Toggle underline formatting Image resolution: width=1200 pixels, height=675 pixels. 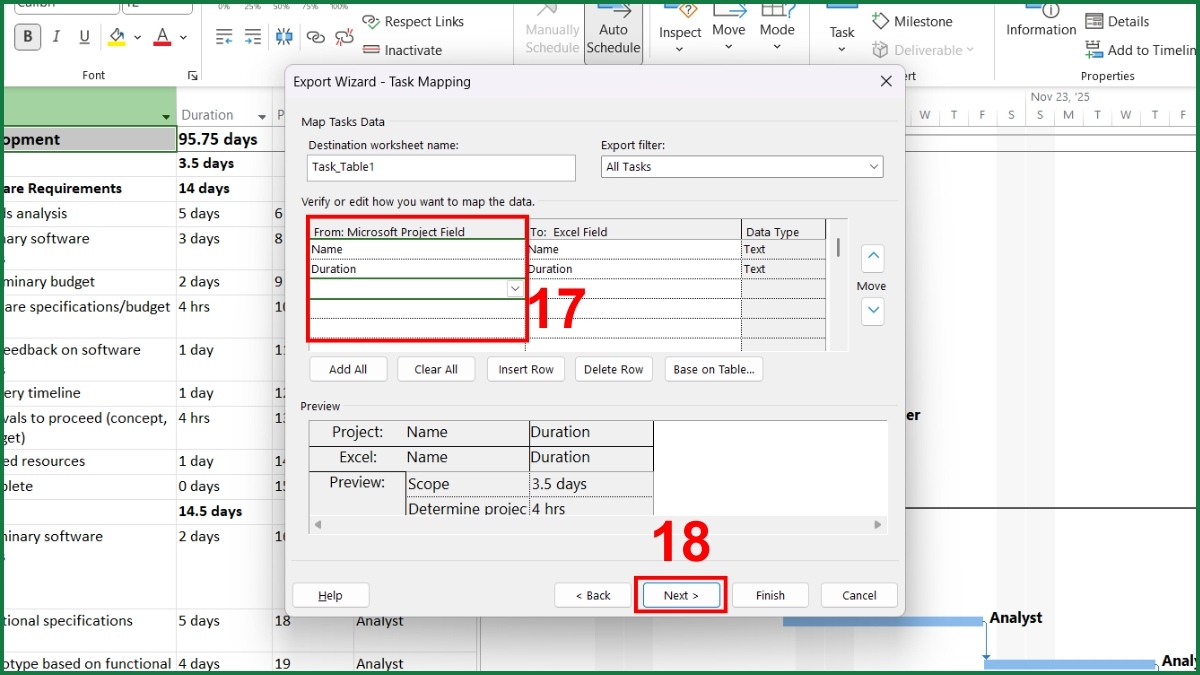[x=82, y=36]
